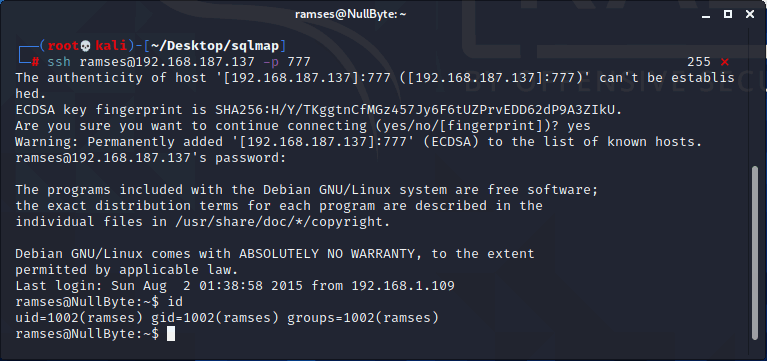Screen dimensions: 767x361
Task: Click the block cursor at the last prompt
Action: click(170, 334)
